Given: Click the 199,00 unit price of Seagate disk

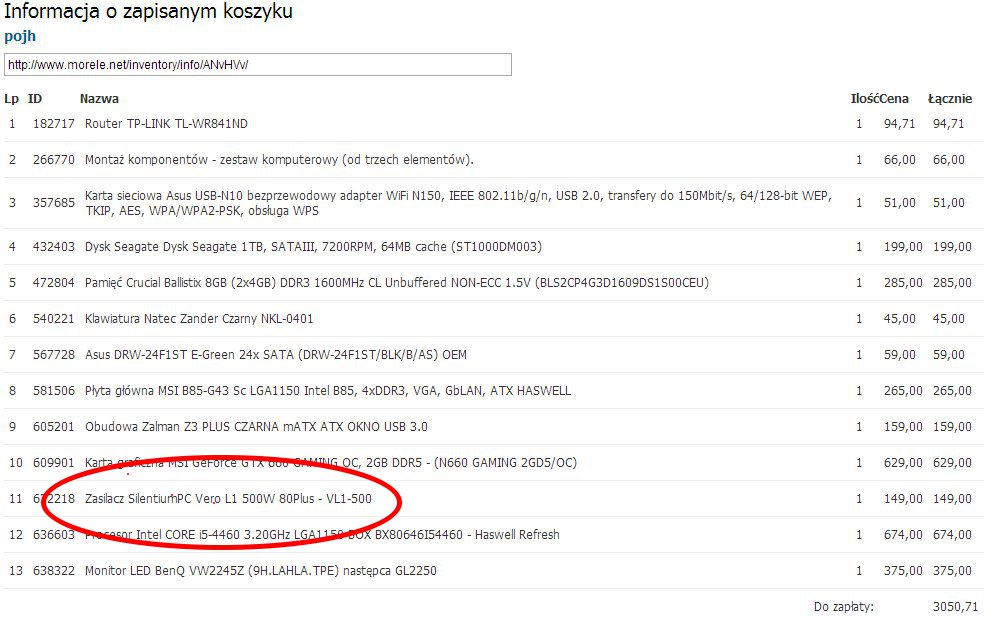Looking at the screenshot, I should (903, 247).
